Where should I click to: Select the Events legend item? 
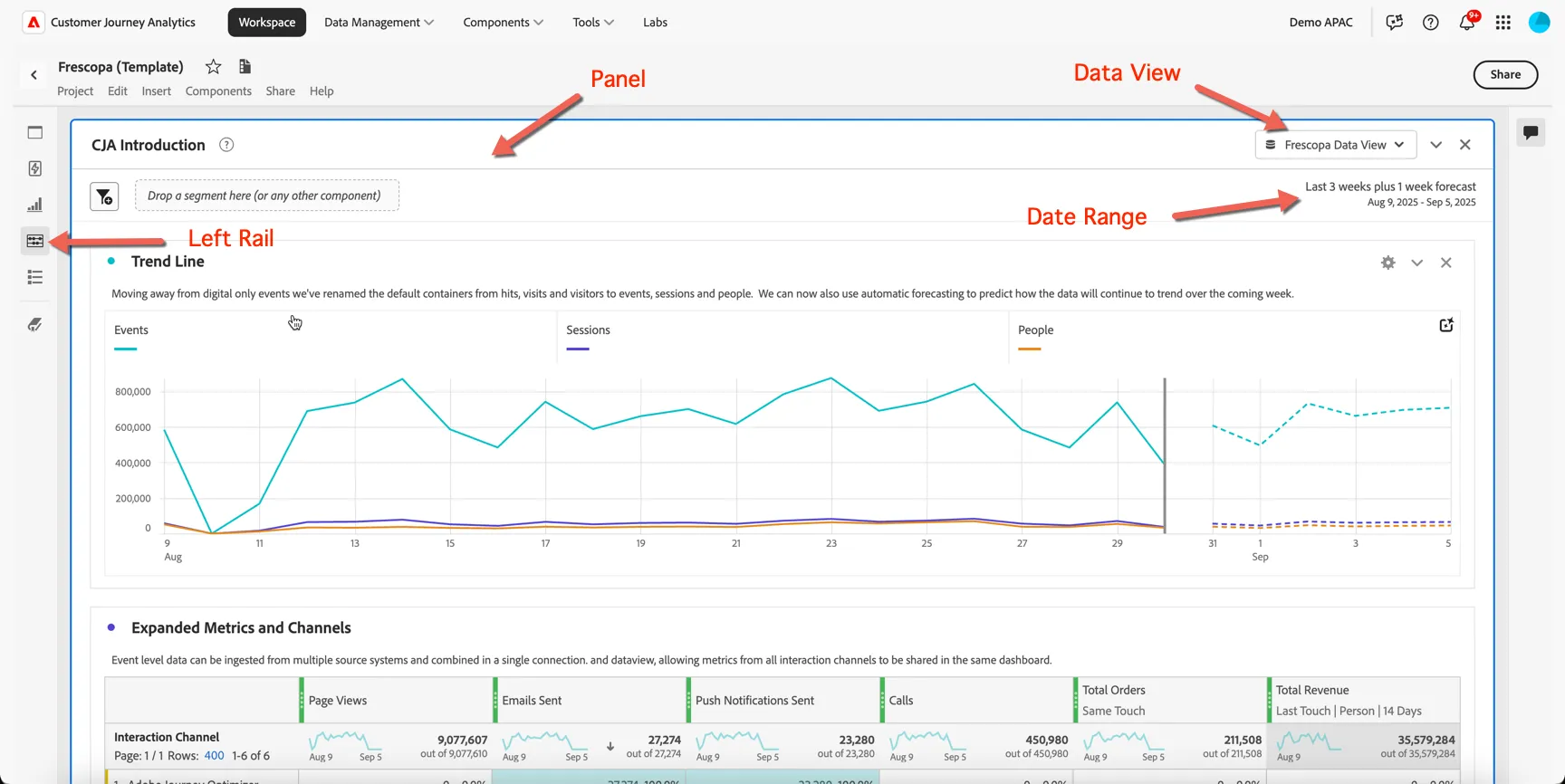[131, 330]
